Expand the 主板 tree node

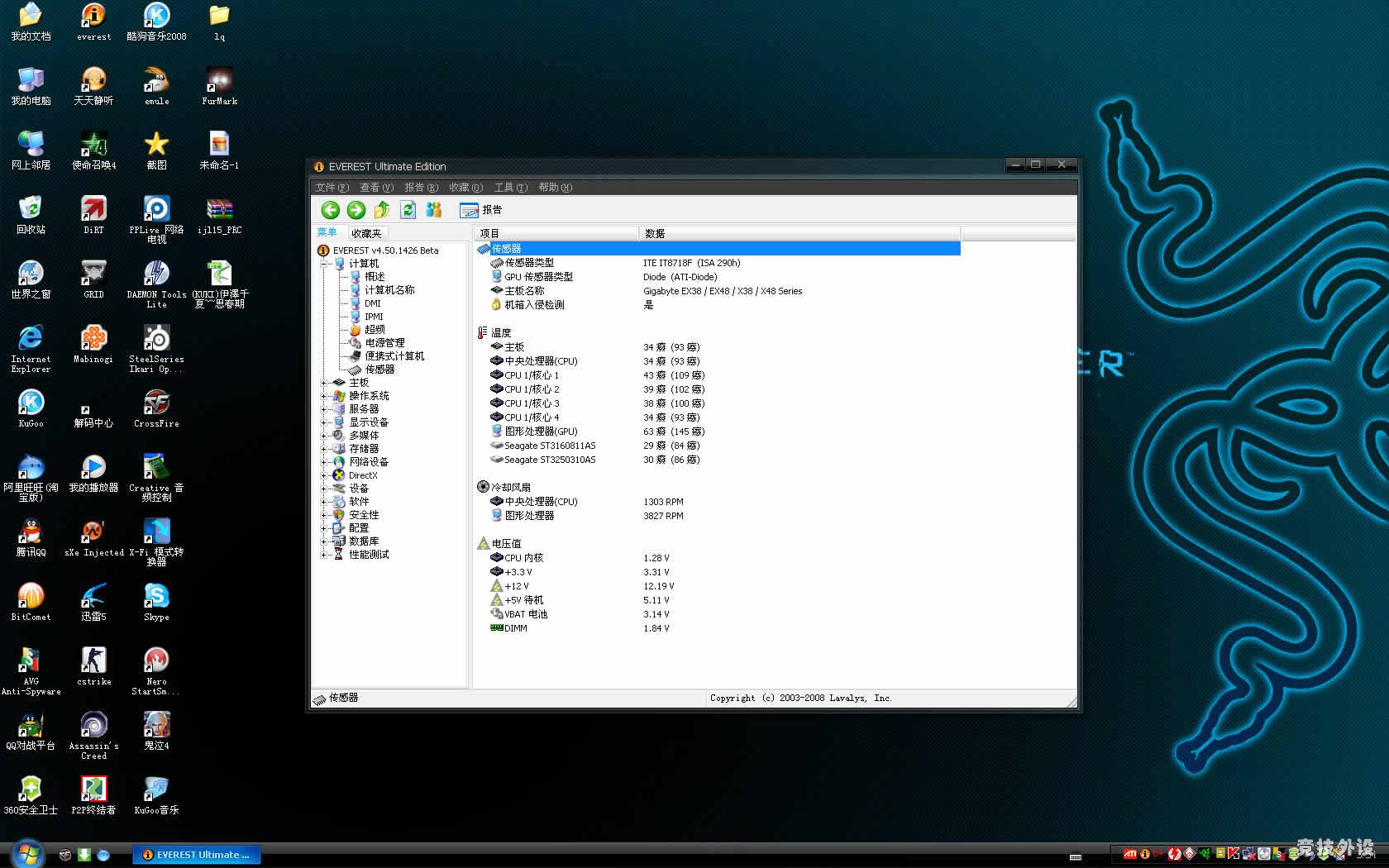pos(325,383)
